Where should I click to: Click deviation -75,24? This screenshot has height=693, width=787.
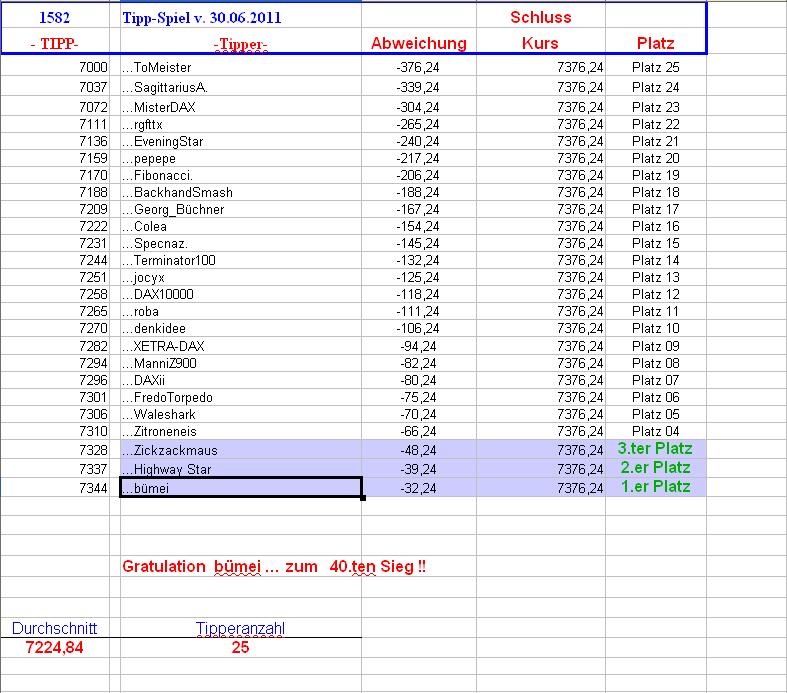(x=419, y=397)
